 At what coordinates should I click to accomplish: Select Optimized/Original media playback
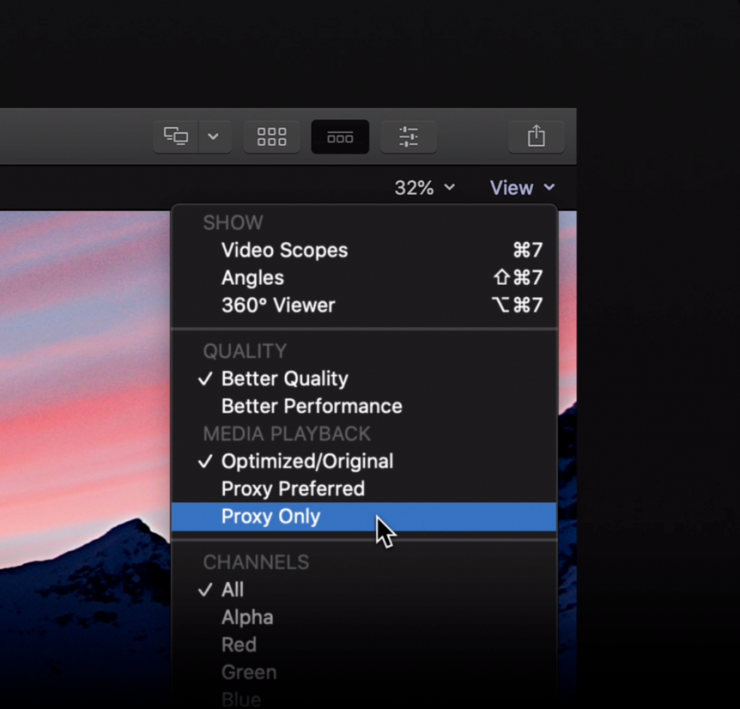(307, 461)
